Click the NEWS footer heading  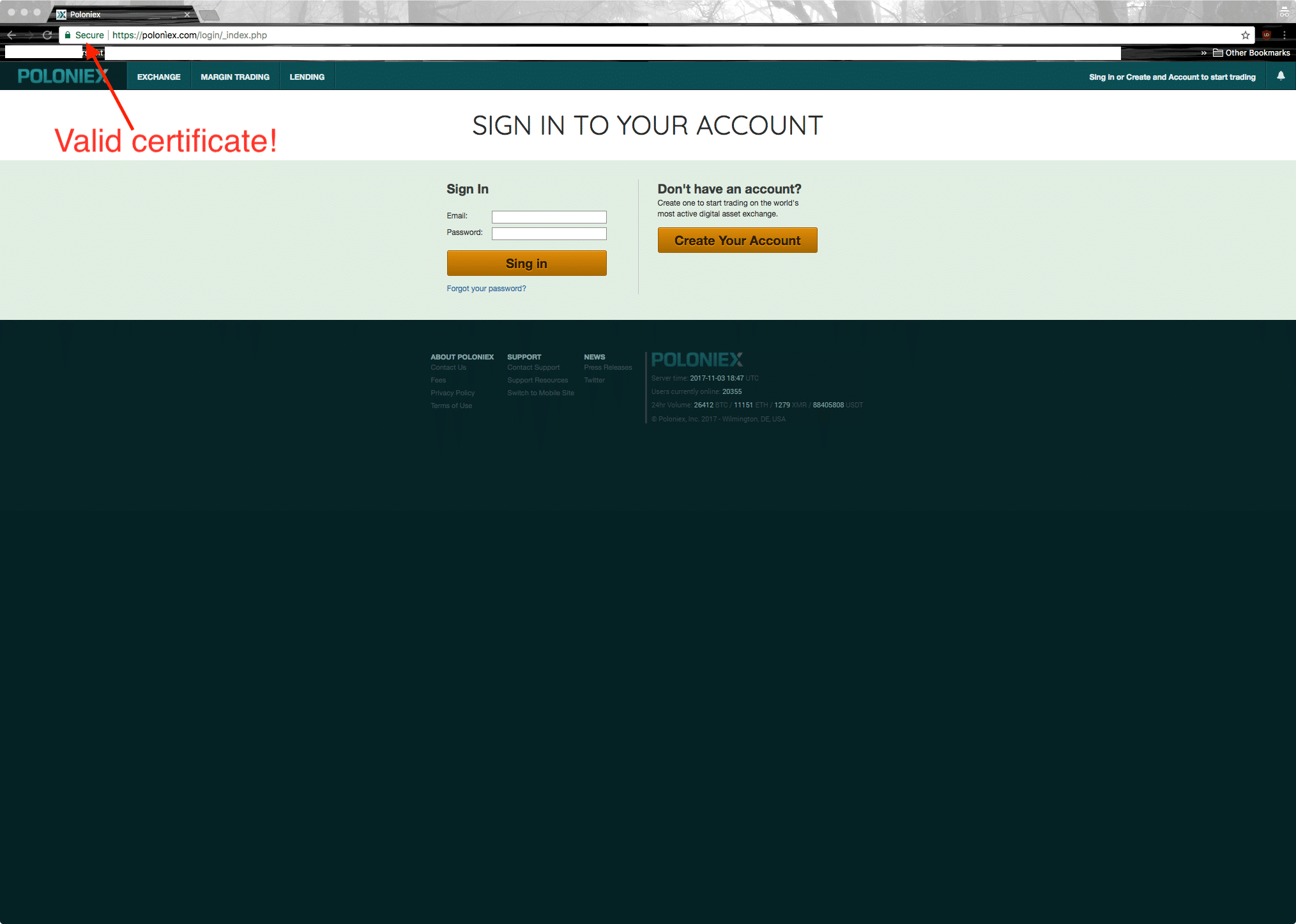click(x=594, y=357)
